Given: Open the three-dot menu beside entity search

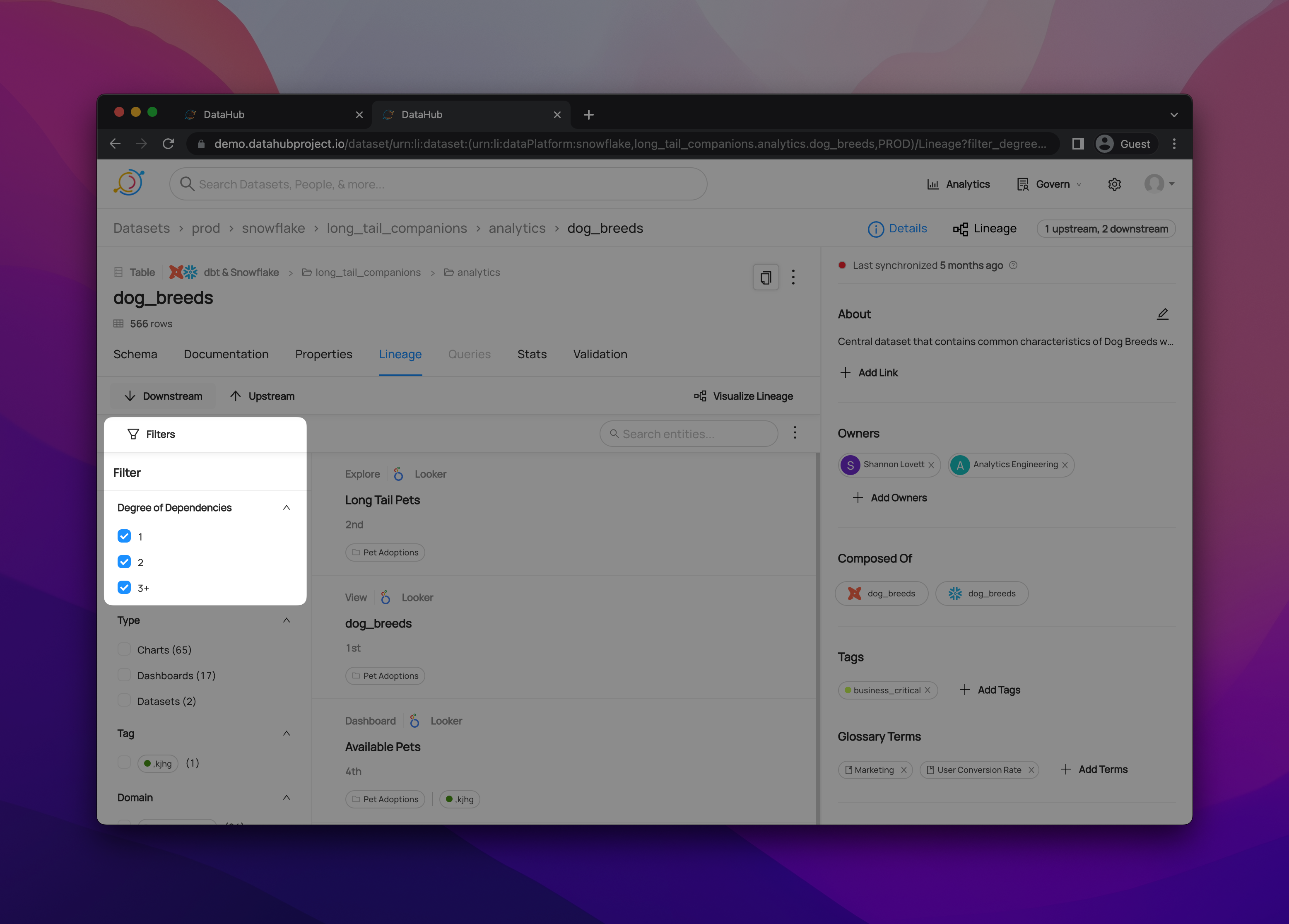Looking at the screenshot, I should [795, 433].
